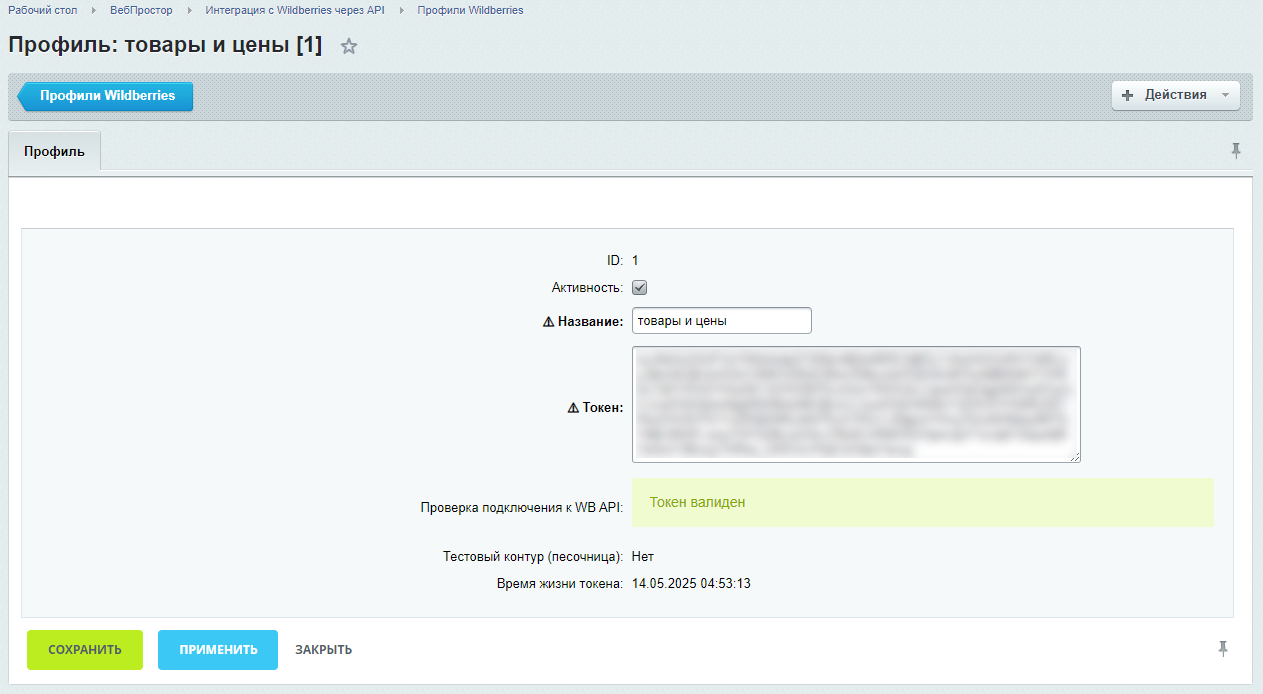Click warning icon next to Токен label
This screenshot has width=1263, height=694.
573,407
